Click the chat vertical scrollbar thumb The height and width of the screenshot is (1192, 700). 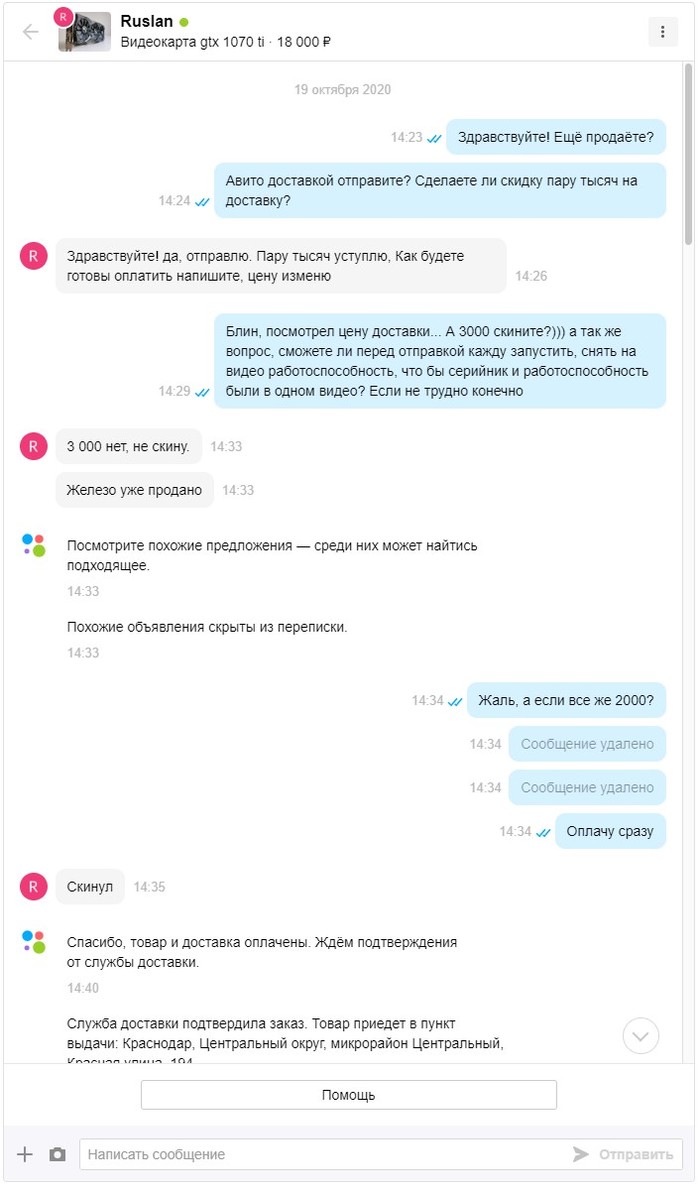[688, 154]
